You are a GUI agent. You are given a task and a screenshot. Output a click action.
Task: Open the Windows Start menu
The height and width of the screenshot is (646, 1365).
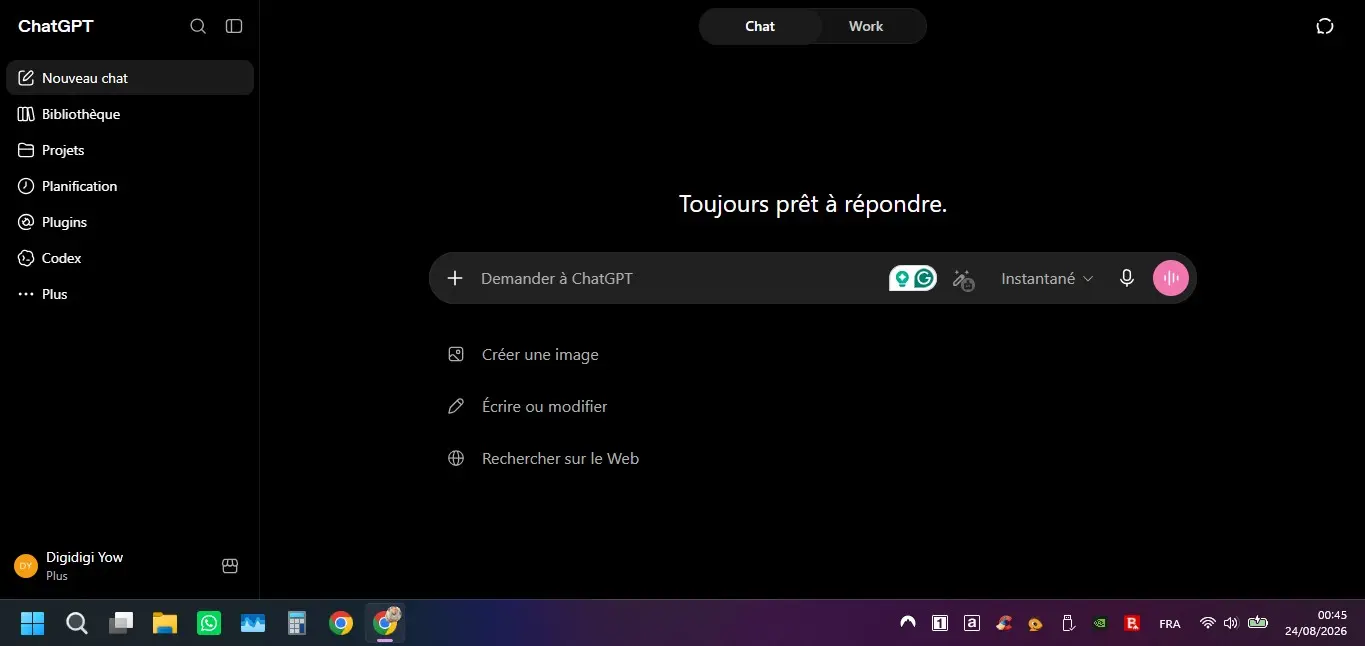[x=32, y=623]
